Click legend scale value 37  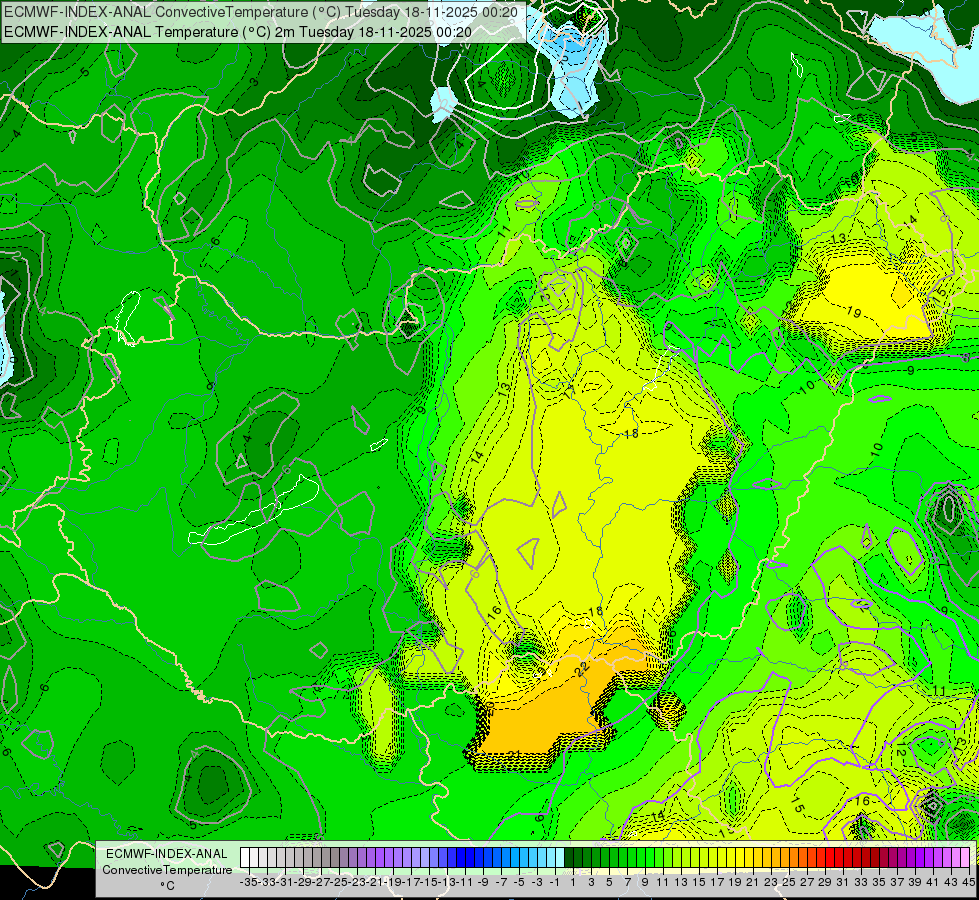click(x=897, y=882)
